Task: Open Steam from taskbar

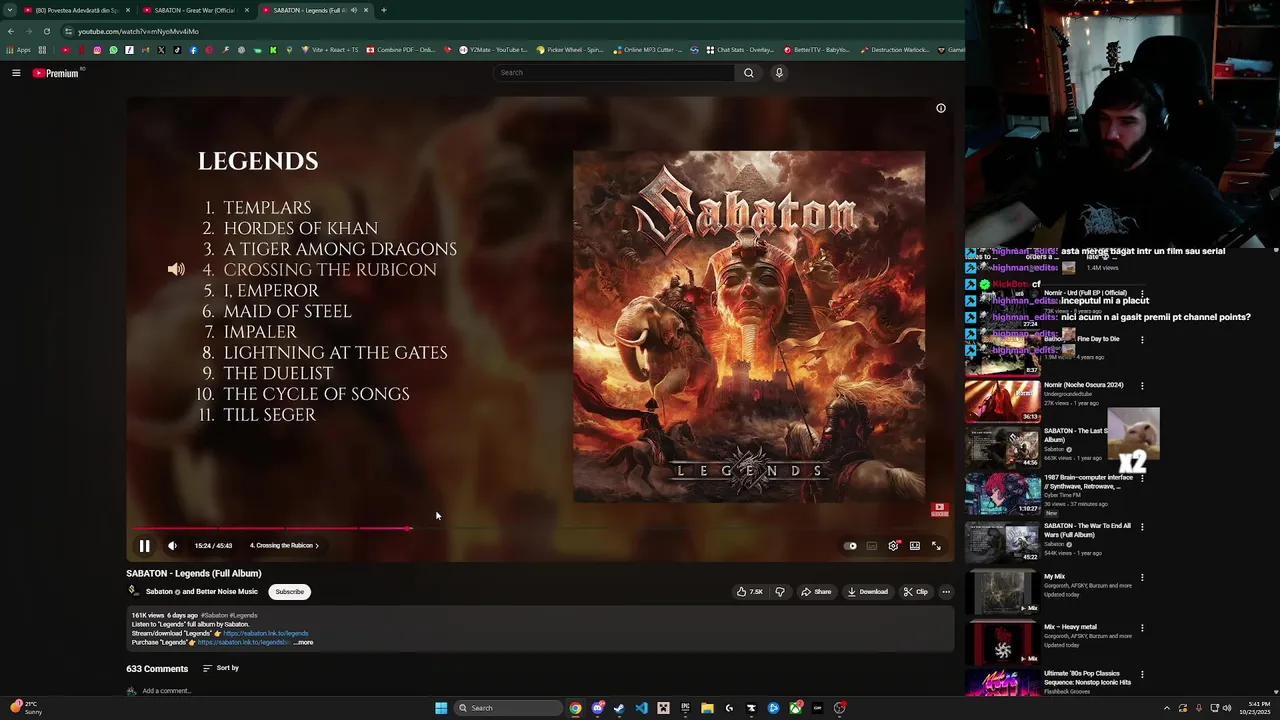Action: [619, 708]
